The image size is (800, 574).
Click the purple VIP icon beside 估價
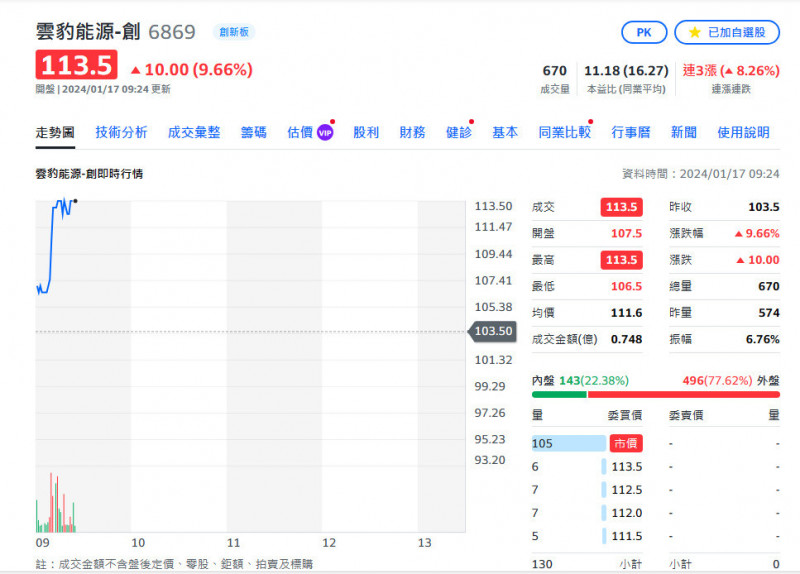[x=325, y=133]
